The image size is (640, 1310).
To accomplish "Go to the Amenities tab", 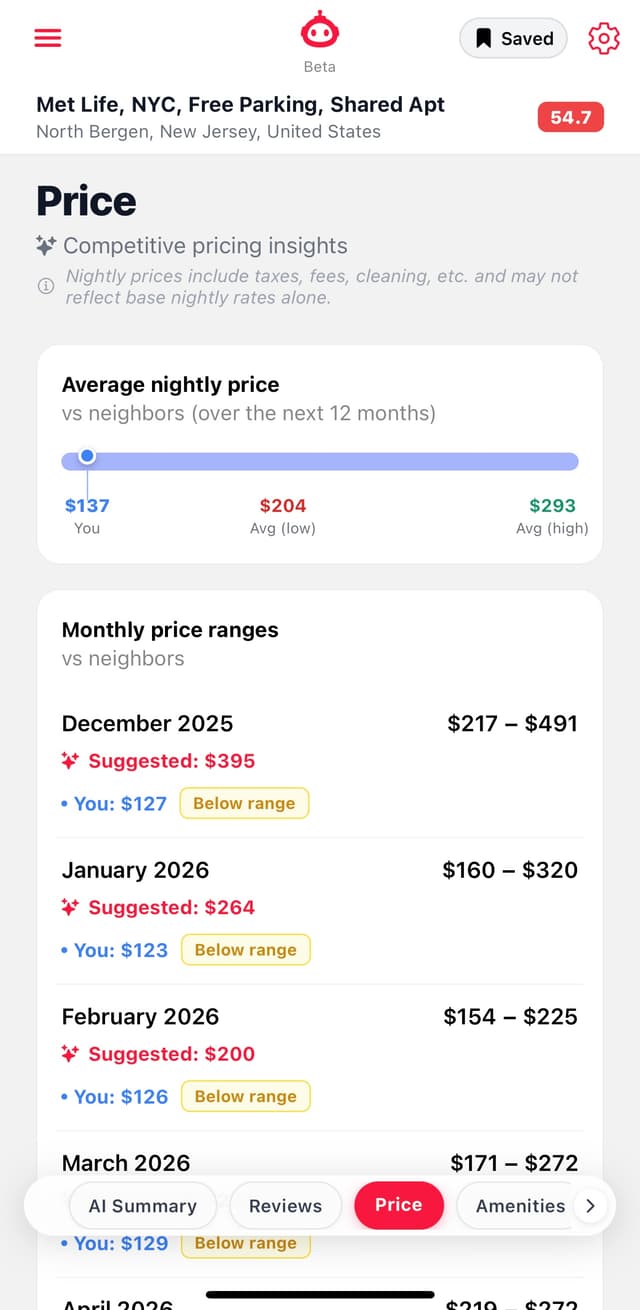I will pos(520,1205).
